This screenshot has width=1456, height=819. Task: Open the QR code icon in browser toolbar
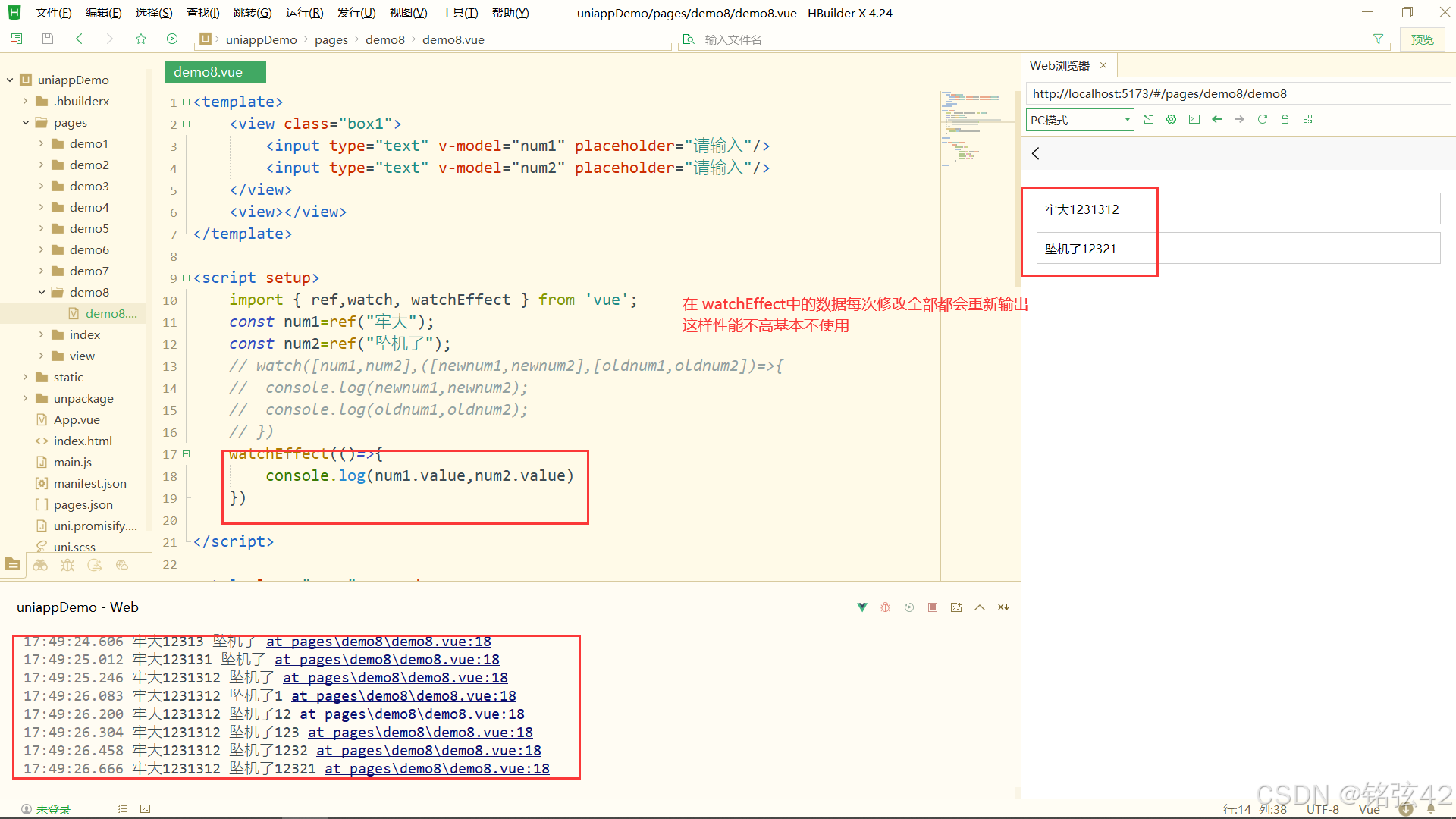tap(1308, 119)
